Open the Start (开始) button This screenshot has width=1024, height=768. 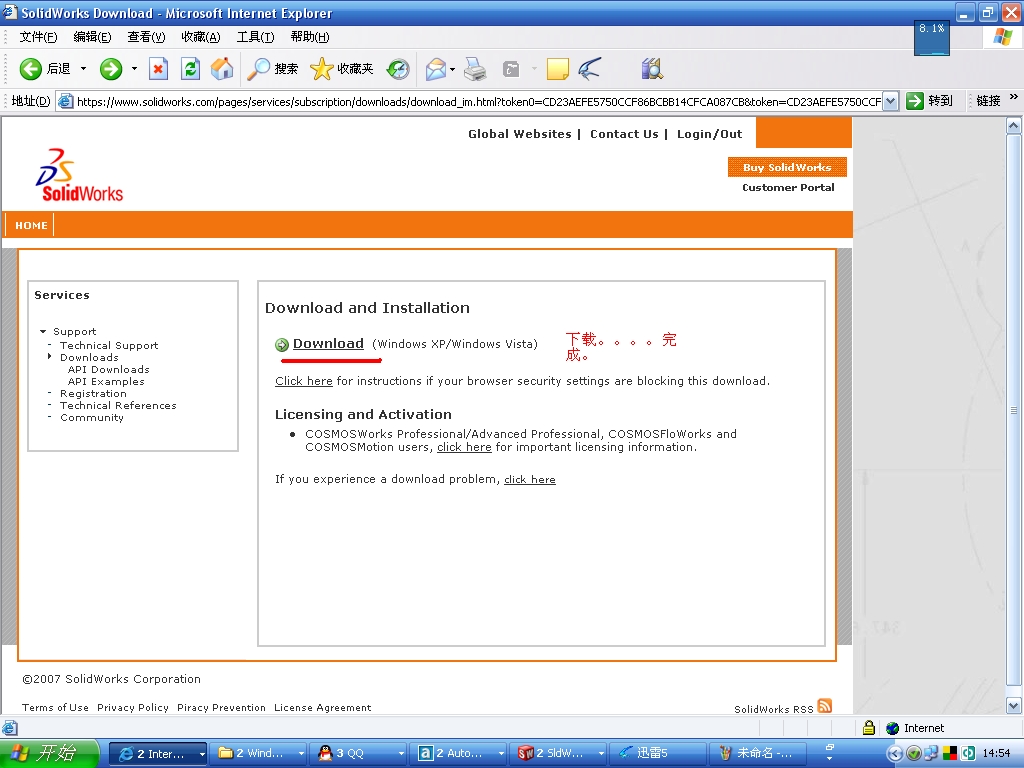(50, 753)
